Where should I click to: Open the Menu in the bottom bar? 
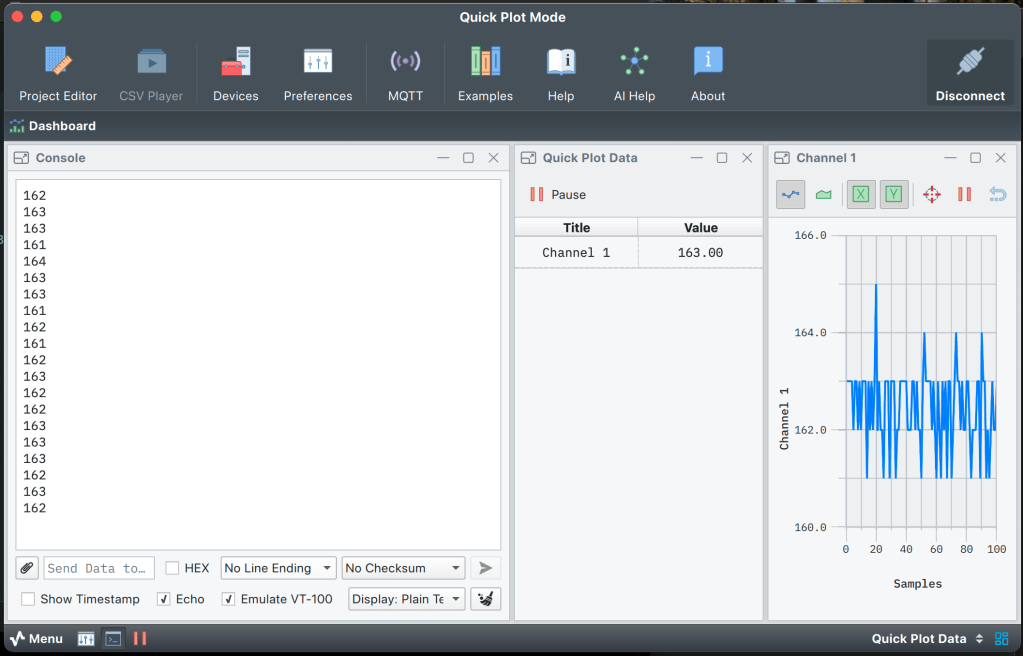[x=36, y=638]
